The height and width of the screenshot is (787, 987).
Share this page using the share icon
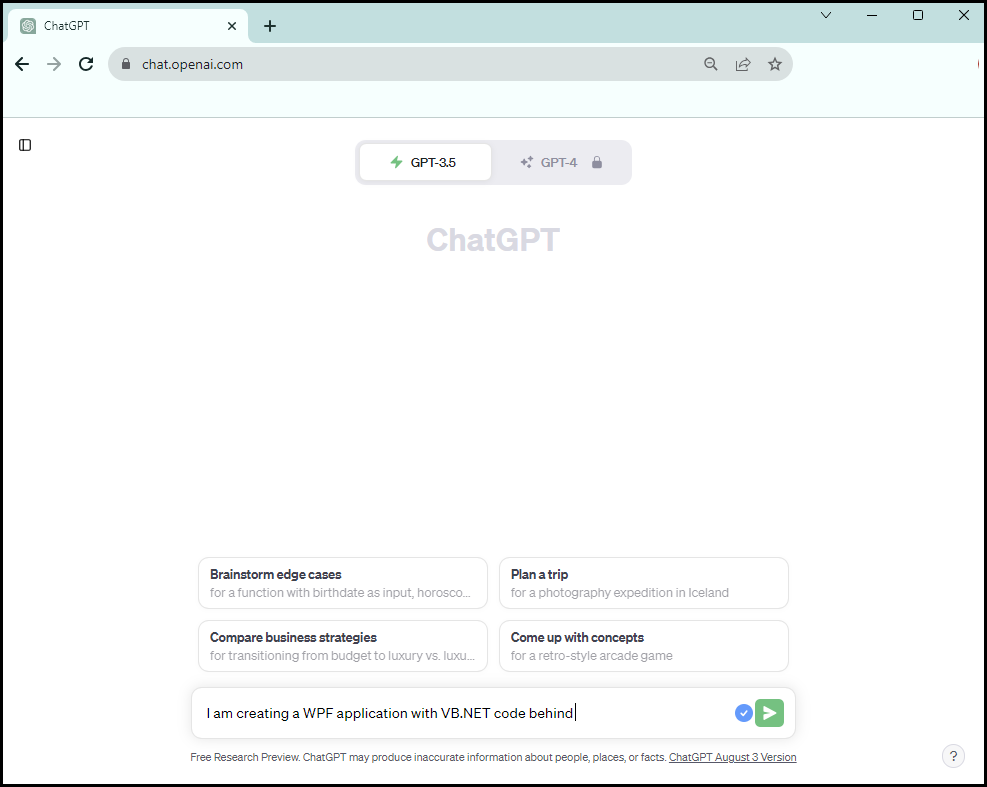coord(743,64)
